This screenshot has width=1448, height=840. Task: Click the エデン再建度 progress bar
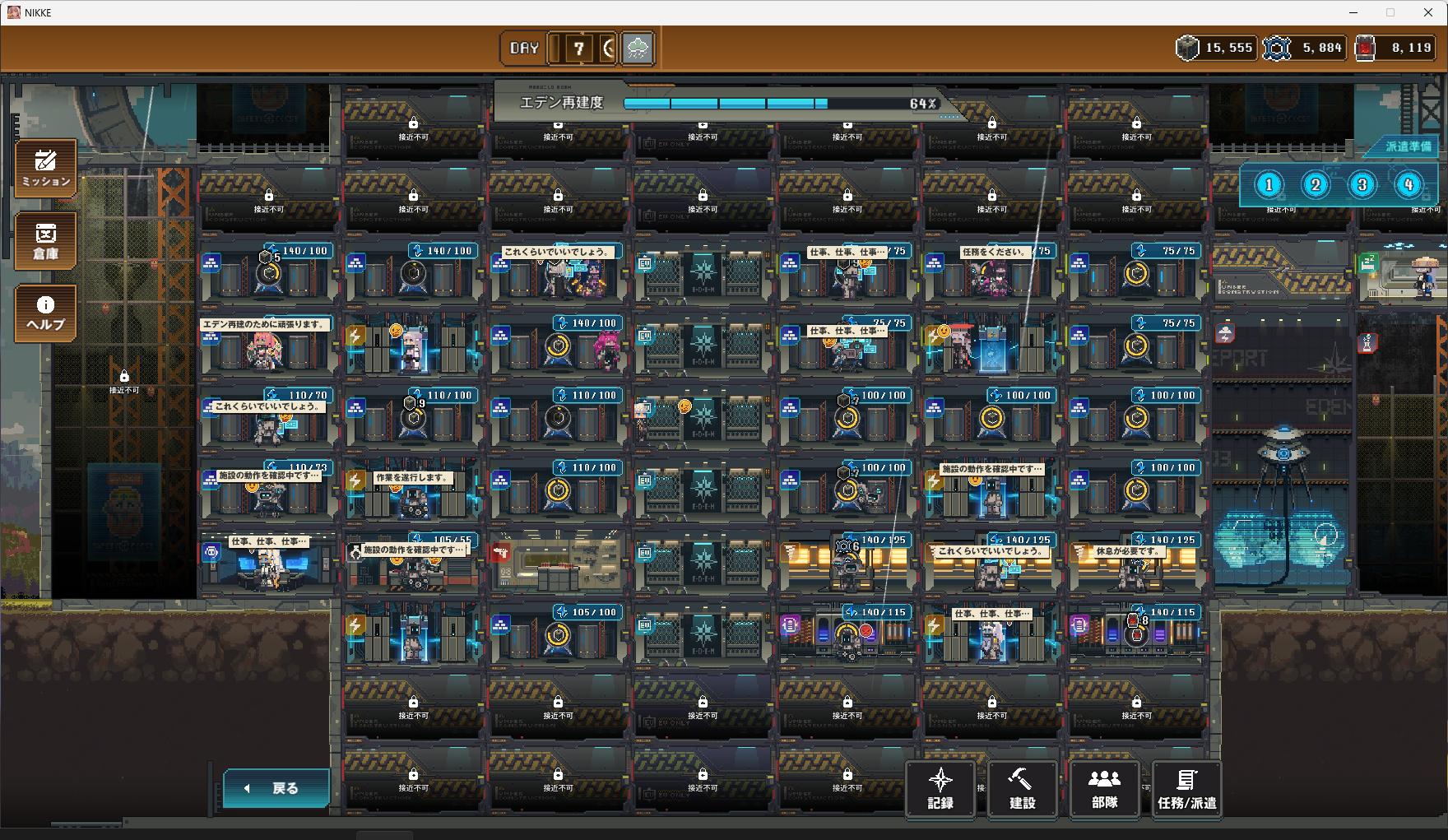click(x=725, y=104)
